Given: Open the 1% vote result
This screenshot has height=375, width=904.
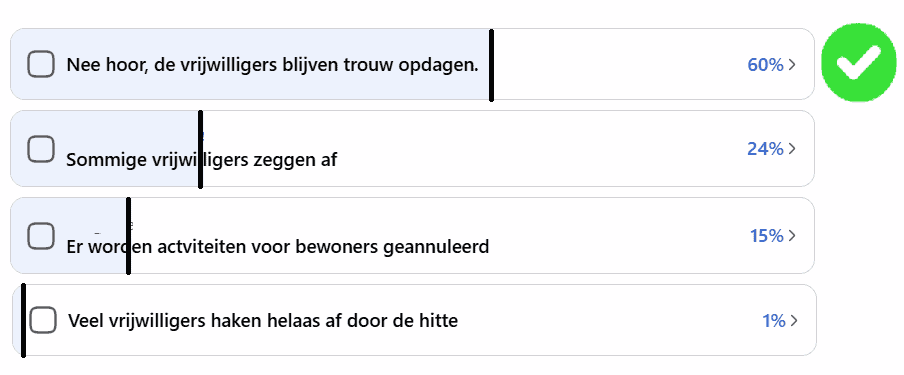Looking at the screenshot, I should (774, 321).
